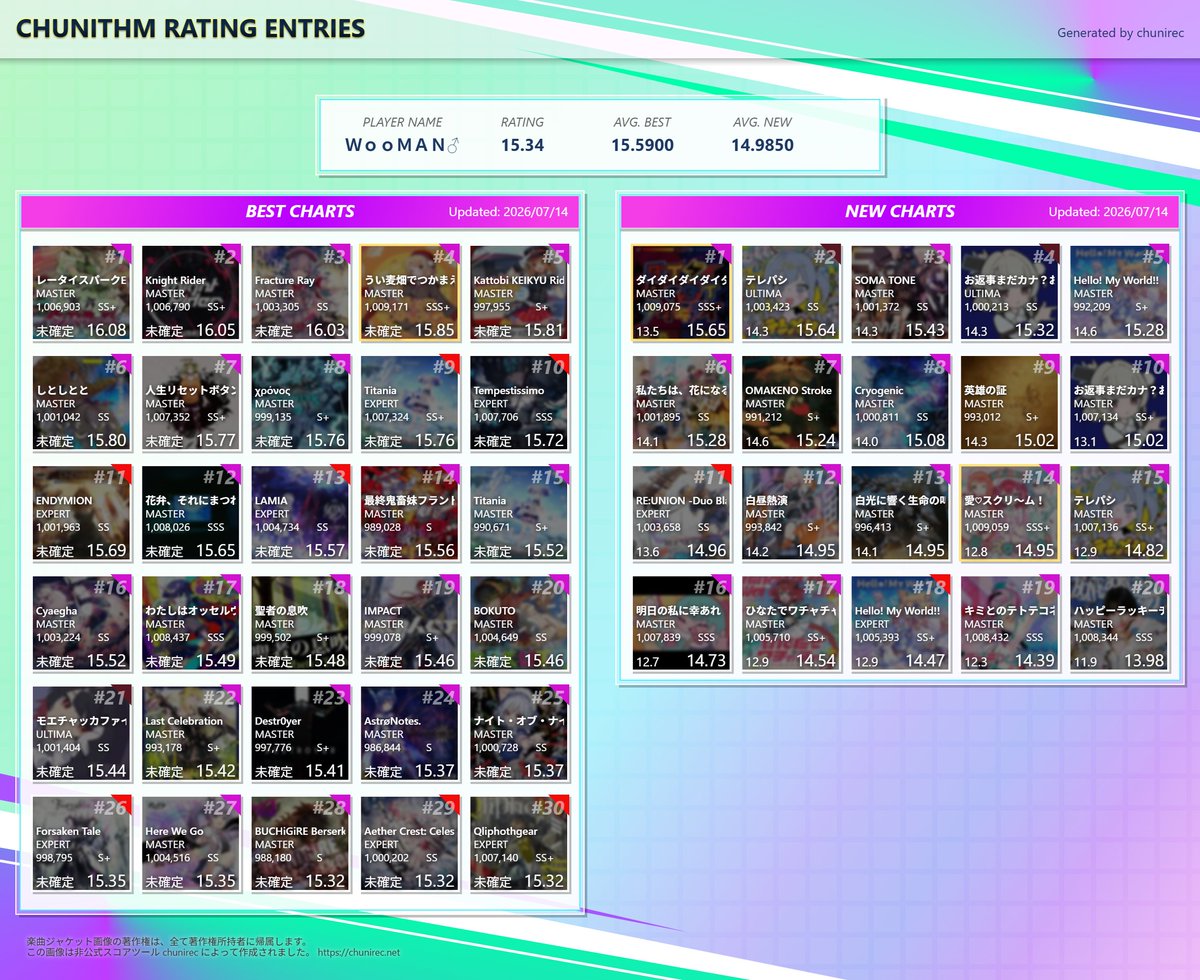Open the Cyaegha chart card

coord(82,624)
